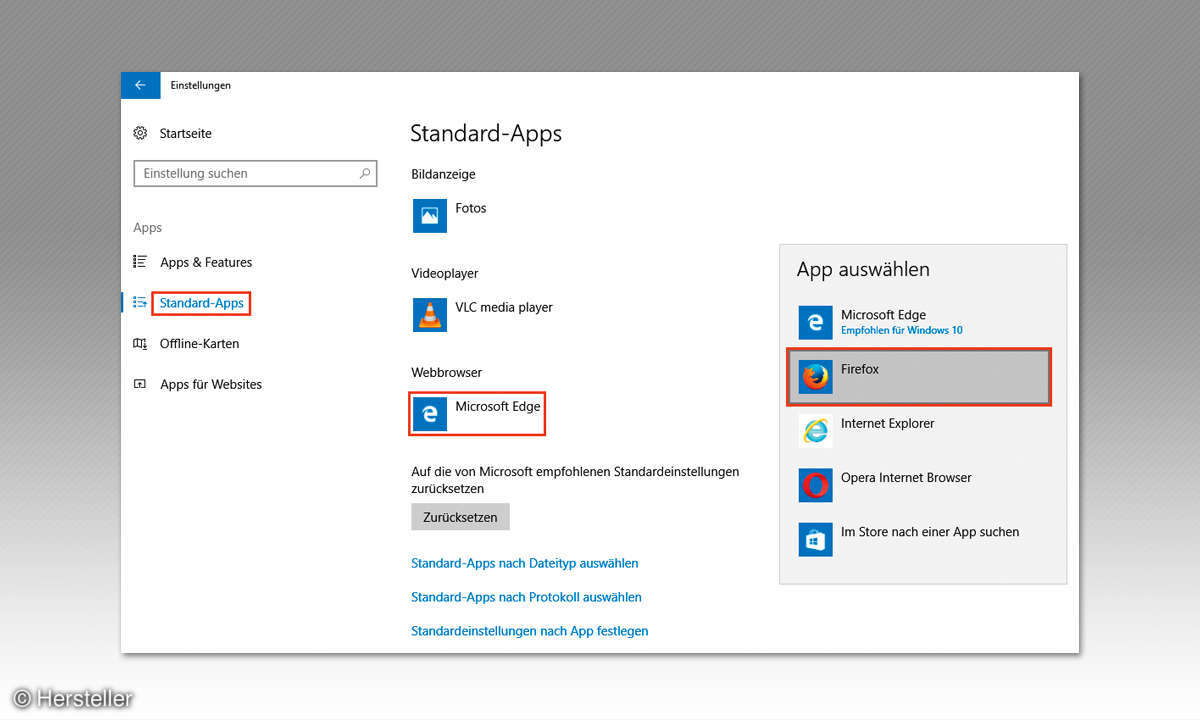Click the Zurücksetzen button

[461, 517]
